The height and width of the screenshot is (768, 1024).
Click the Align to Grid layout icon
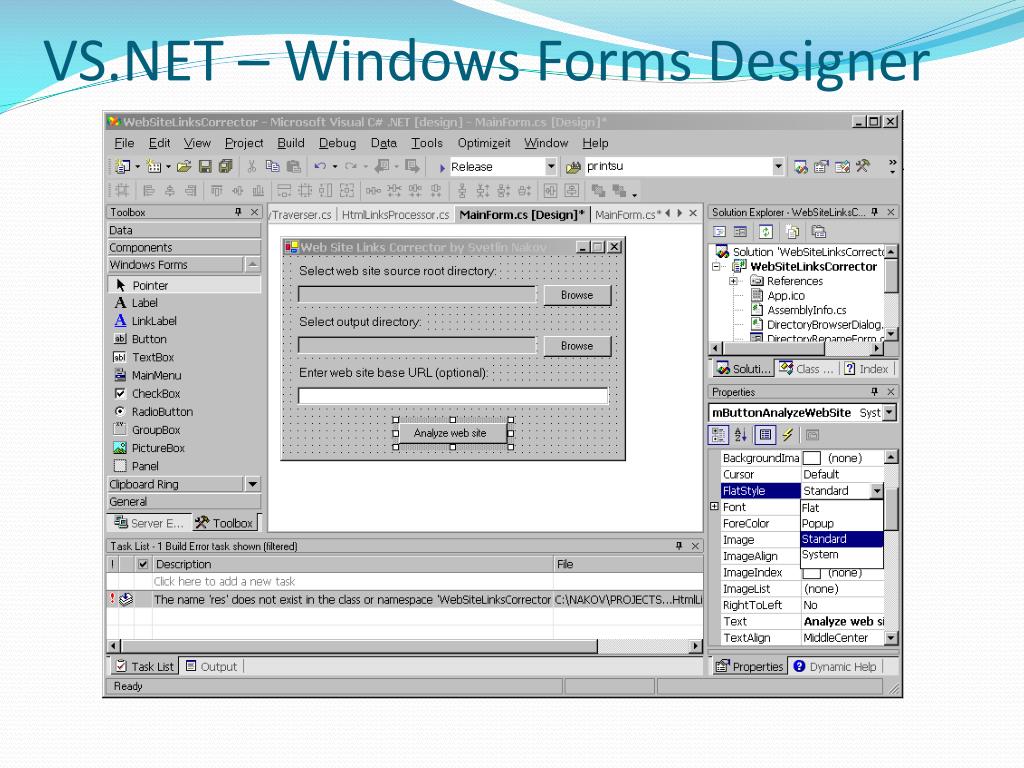122,191
